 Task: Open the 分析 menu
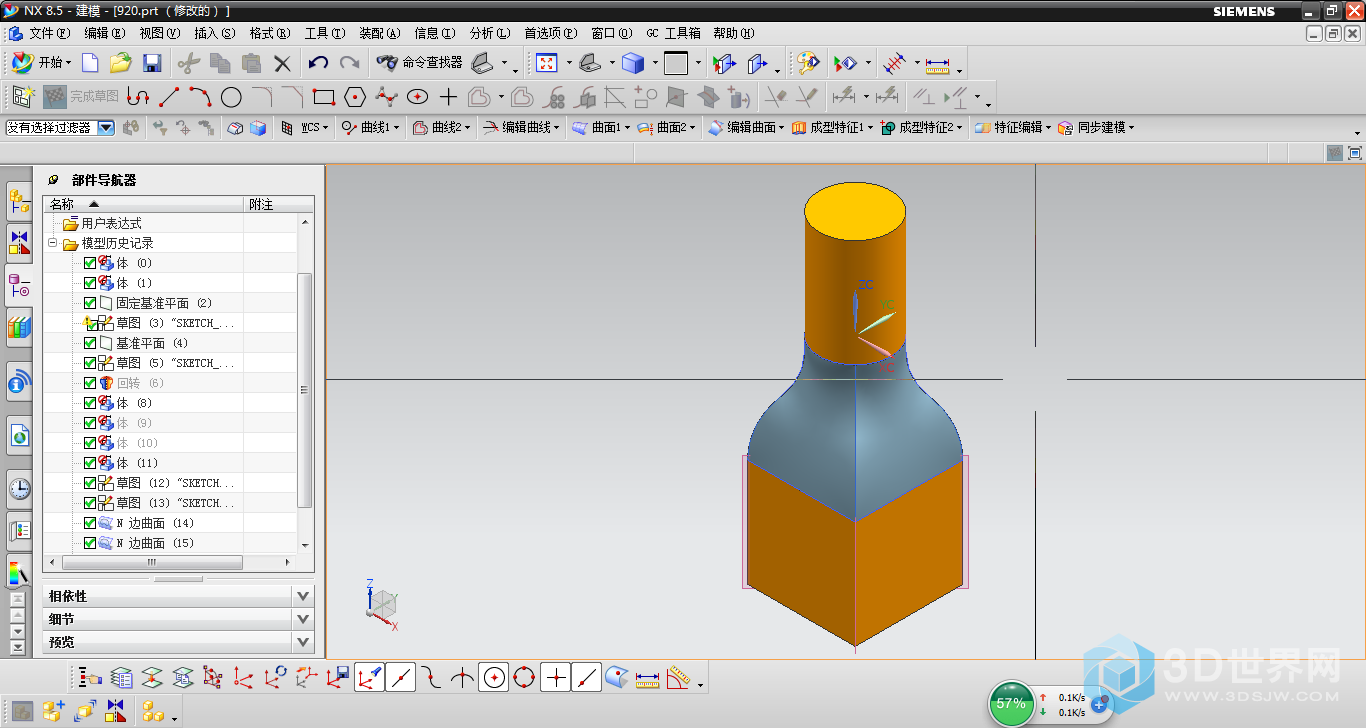pos(489,33)
